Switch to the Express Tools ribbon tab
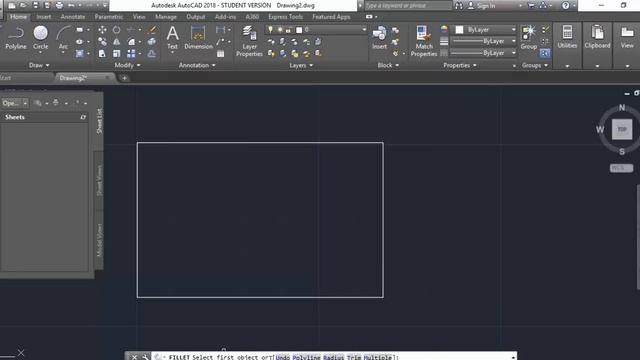The image size is (640, 360). (286, 17)
